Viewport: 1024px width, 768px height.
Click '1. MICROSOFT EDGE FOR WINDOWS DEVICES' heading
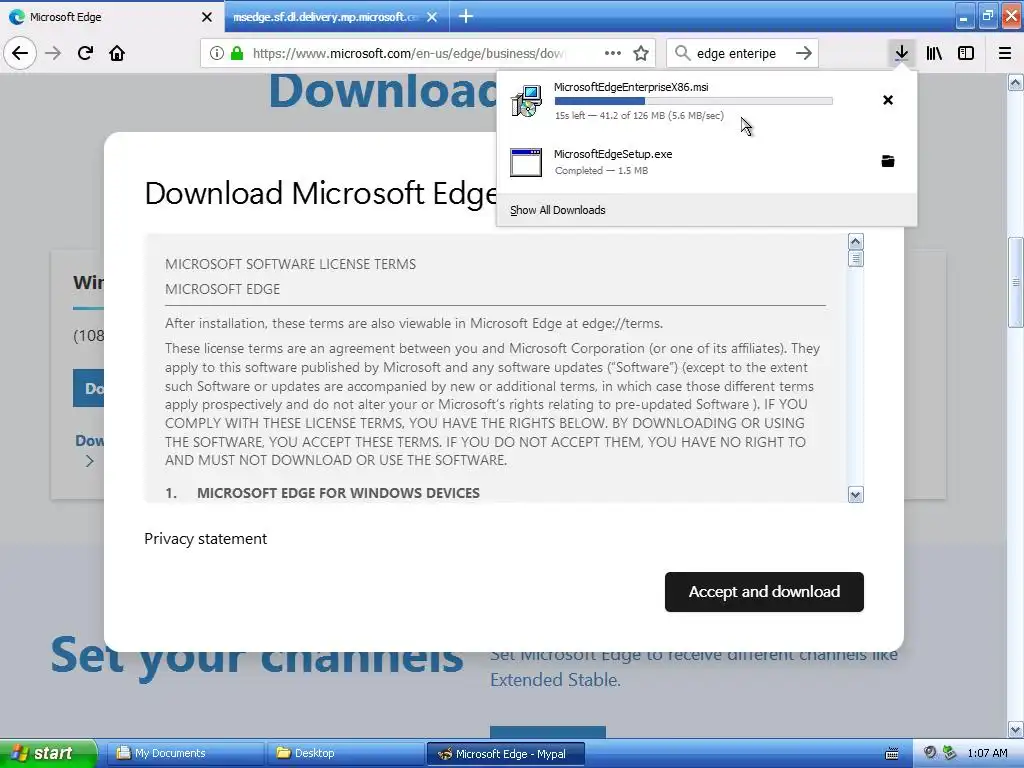coord(323,493)
